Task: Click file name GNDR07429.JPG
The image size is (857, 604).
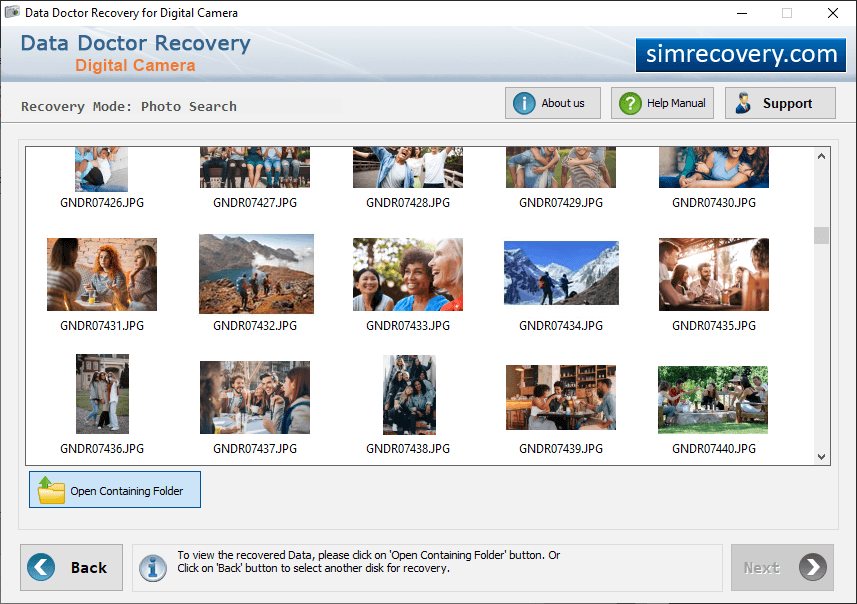Action: pyautogui.click(x=561, y=203)
